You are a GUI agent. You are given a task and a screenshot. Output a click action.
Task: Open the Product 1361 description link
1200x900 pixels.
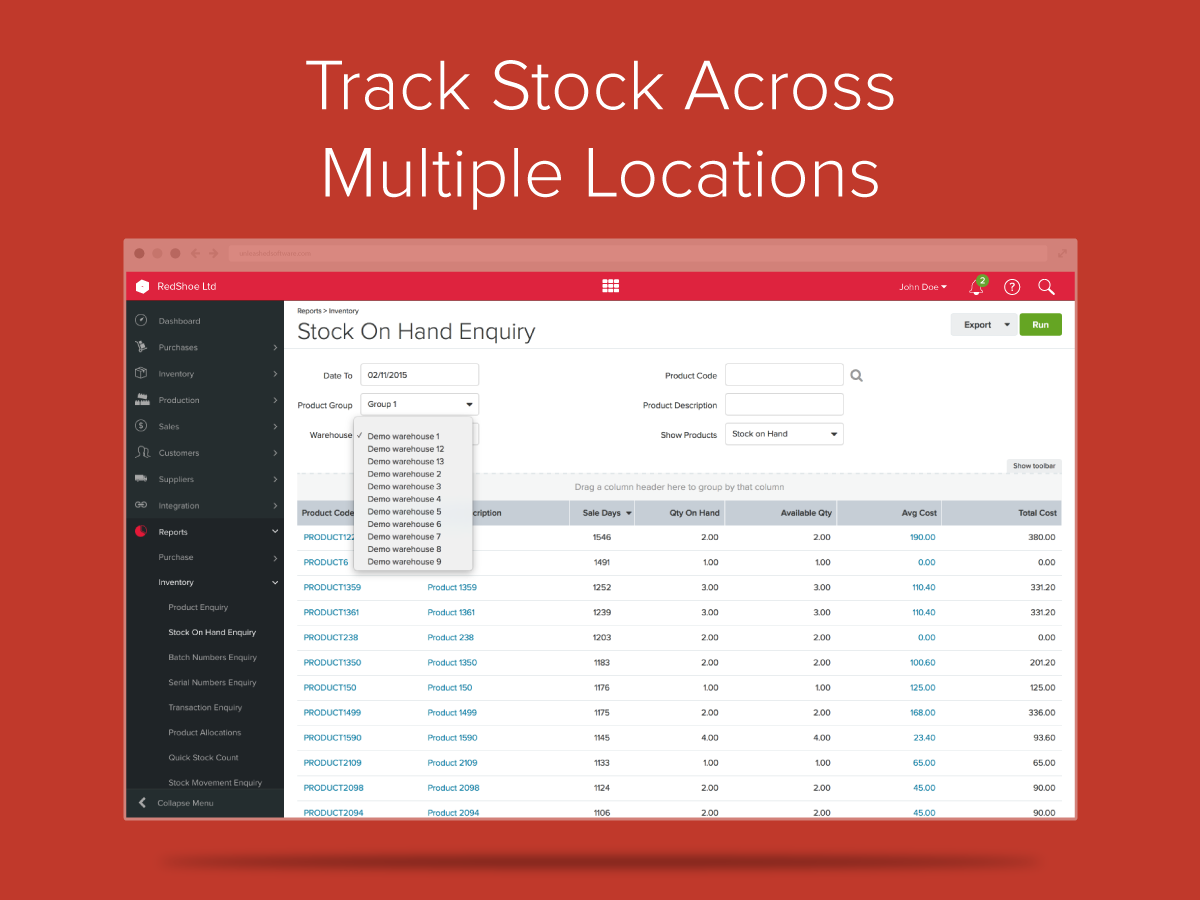tap(451, 612)
